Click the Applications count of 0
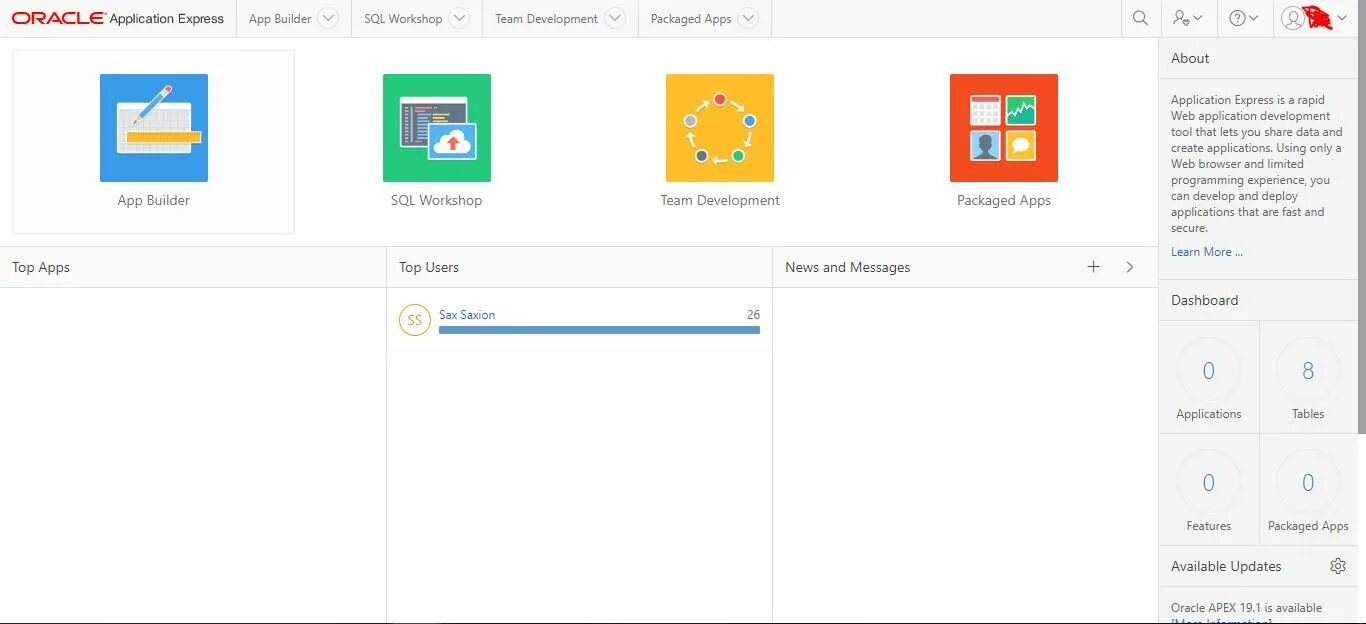The image size is (1366, 624). (x=1208, y=371)
